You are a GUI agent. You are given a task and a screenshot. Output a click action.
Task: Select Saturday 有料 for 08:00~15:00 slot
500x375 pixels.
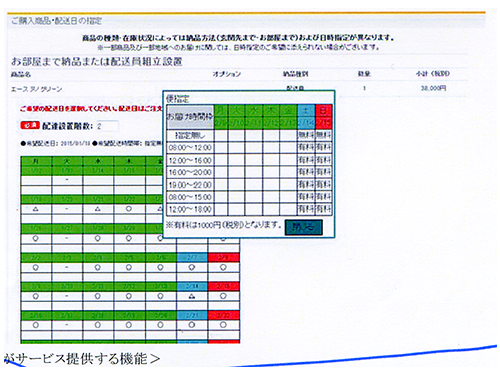306,197
